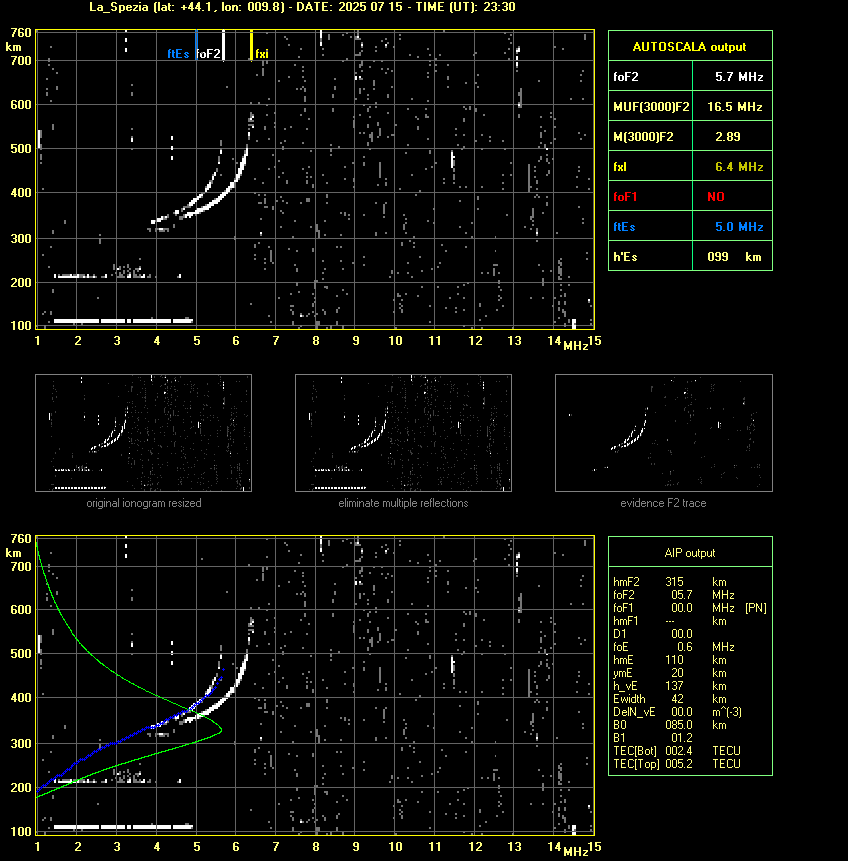This screenshot has height=861, width=848.
Task: Click the Es layer trace in top ionogram
Action: tap(123, 321)
